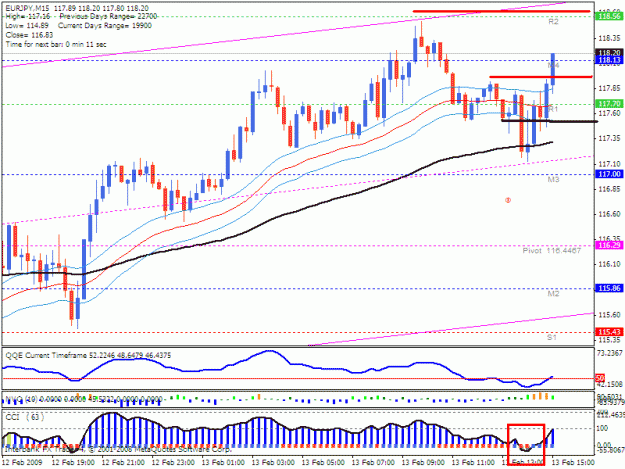Select the 115.35 price scale value
This screenshot has width=625, height=469.
pyautogui.click(x=609, y=340)
